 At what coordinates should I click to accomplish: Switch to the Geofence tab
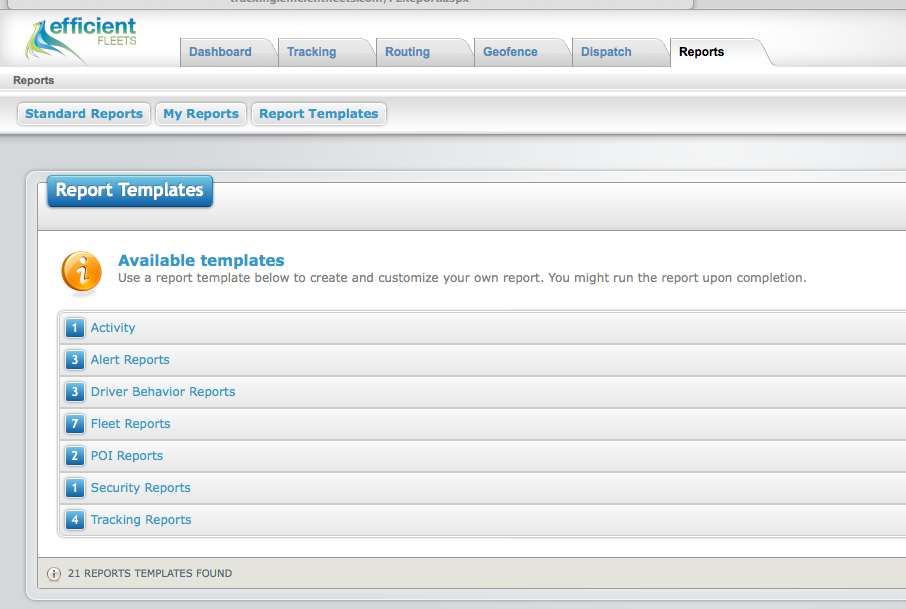point(510,52)
